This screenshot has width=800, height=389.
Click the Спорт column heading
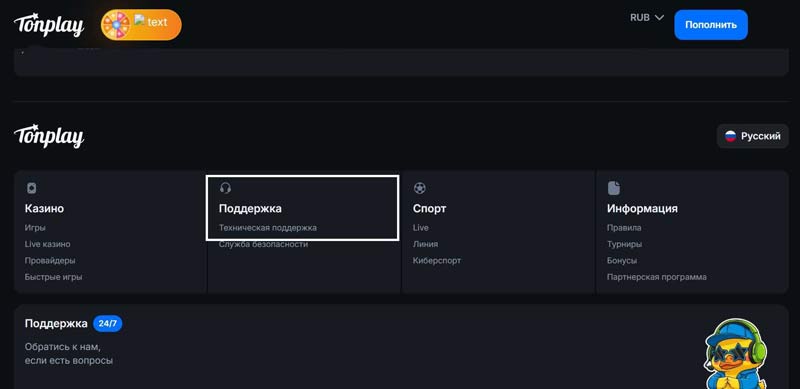tap(430, 208)
